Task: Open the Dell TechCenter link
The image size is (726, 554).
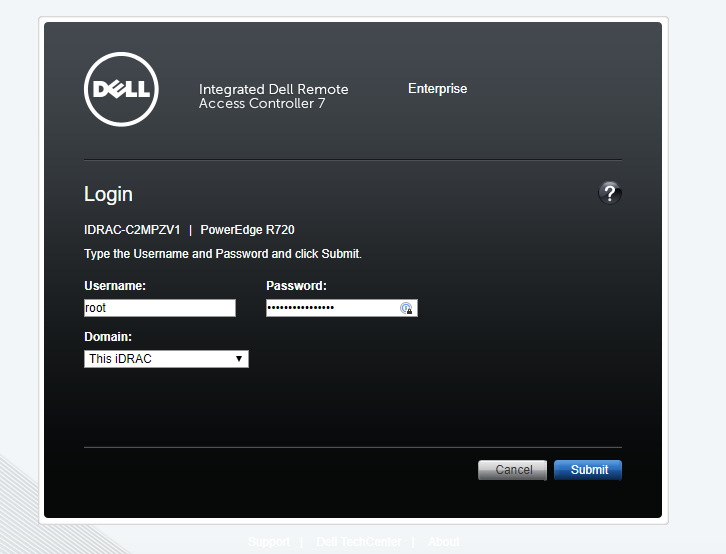Action: (359, 542)
